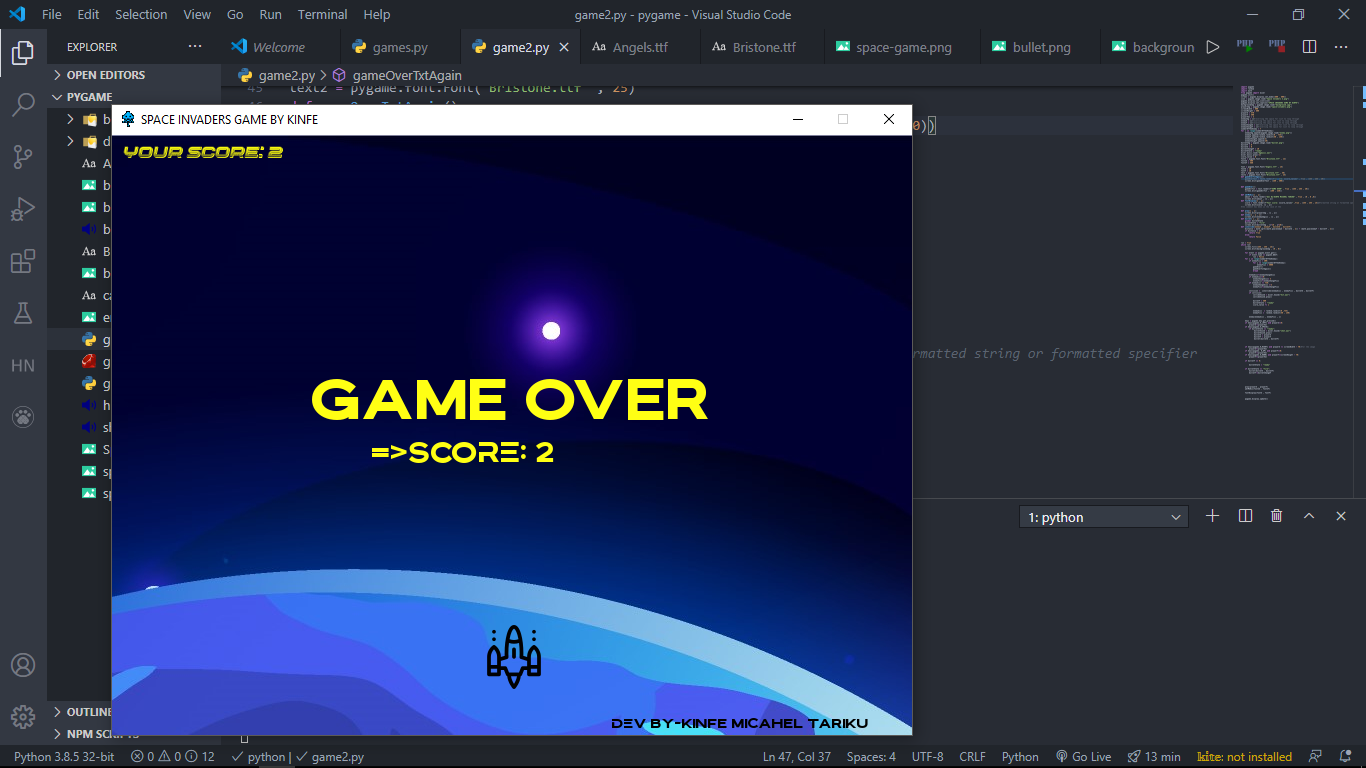The width and height of the screenshot is (1366, 768).
Task: Switch to the Bristone.ttf tab
Action: pyautogui.click(x=764, y=47)
